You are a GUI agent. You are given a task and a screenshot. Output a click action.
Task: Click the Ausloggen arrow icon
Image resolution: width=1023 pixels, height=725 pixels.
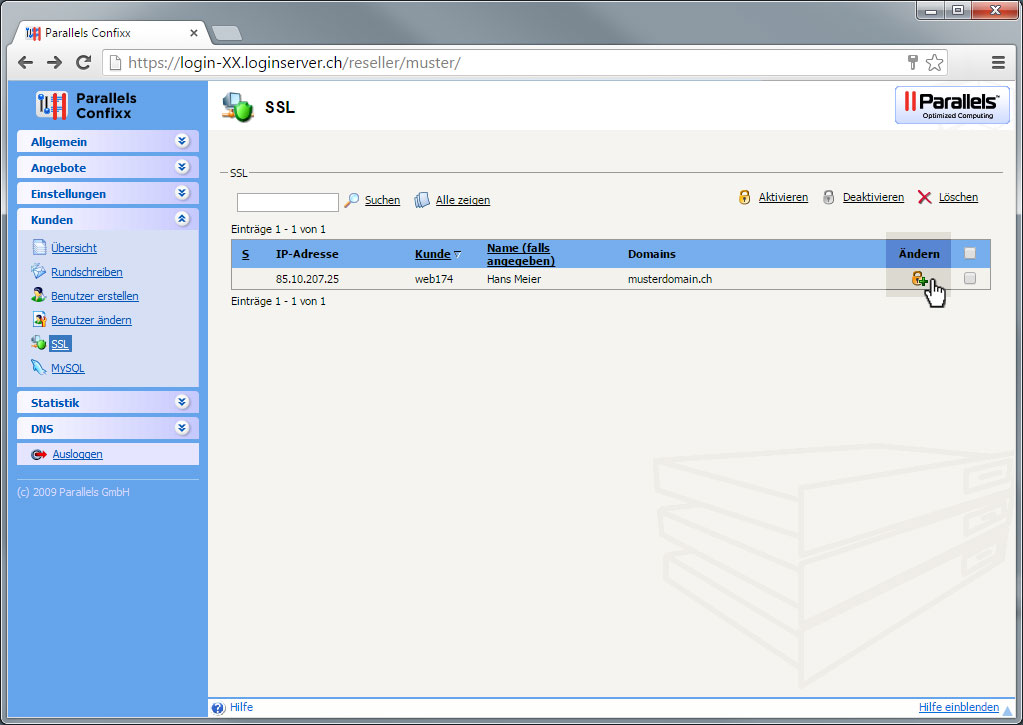(x=39, y=454)
